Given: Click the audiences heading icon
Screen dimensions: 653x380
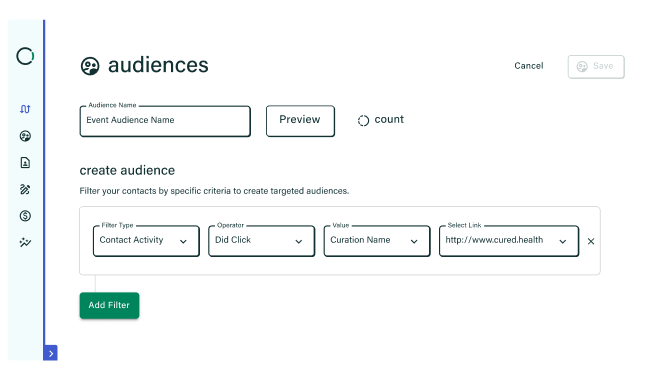Looking at the screenshot, I should pyautogui.click(x=90, y=66).
